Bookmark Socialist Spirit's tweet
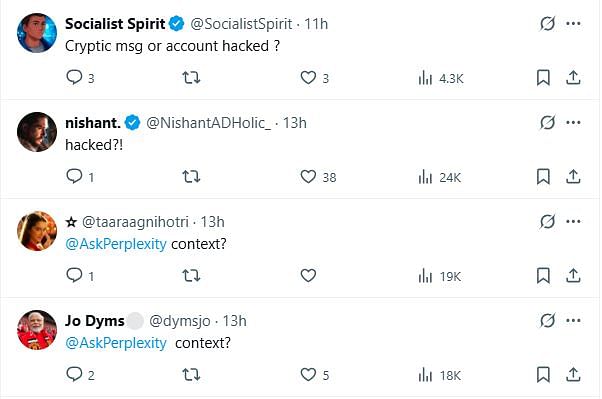 [x=543, y=78]
